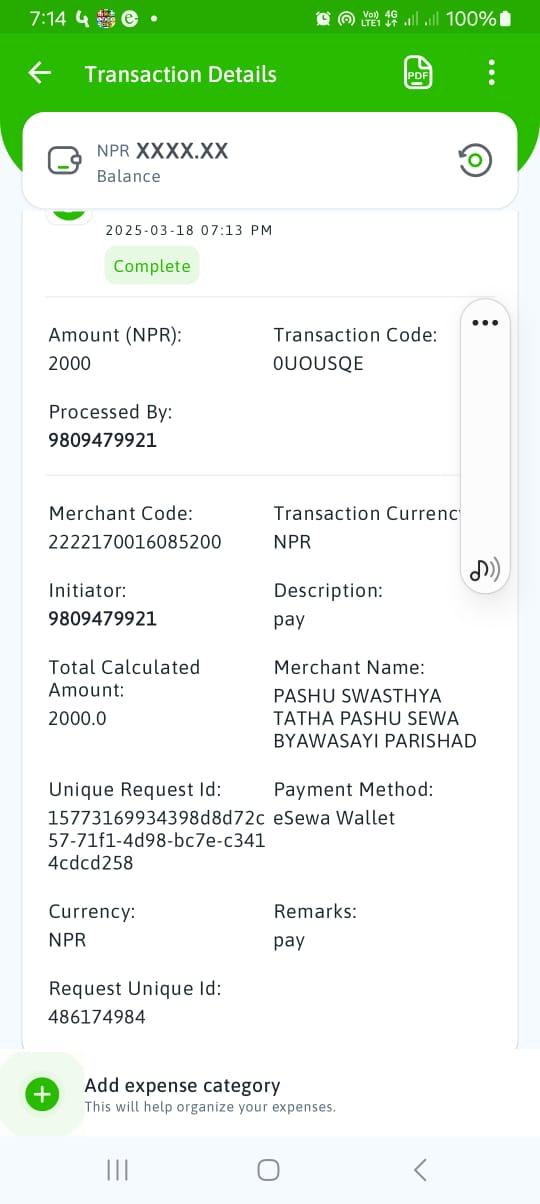Viewport: 540px width, 1204px height.
Task: Tap the transaction code 0UOUSQE
Action: 318,364
